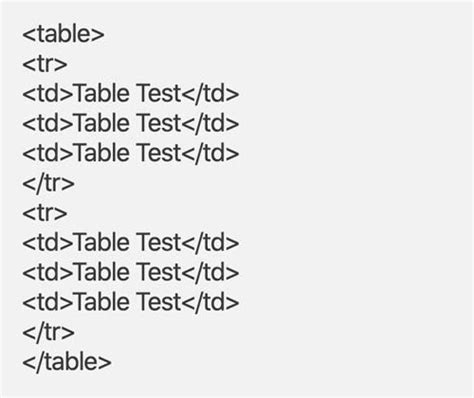Viewport: 474px width, 398px height.
Task: Click the word Table in the bottommost cell line
Action: pyautogui.click(x=101, y=302)
